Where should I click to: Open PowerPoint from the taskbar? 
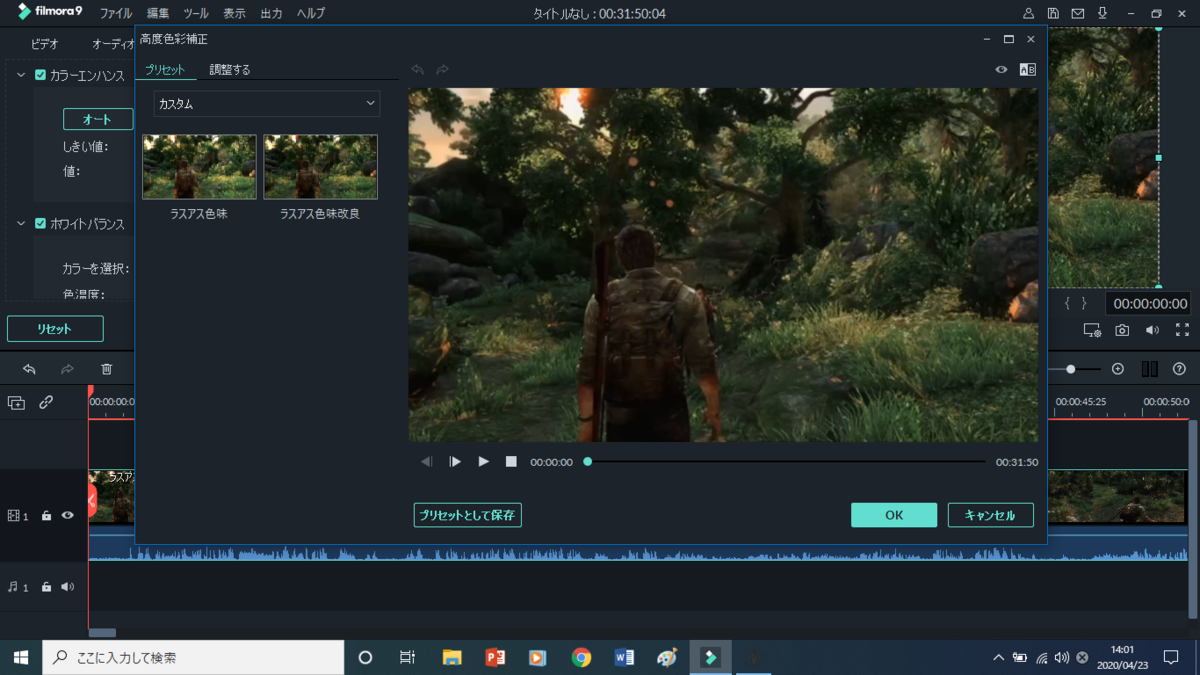point(495,657)
